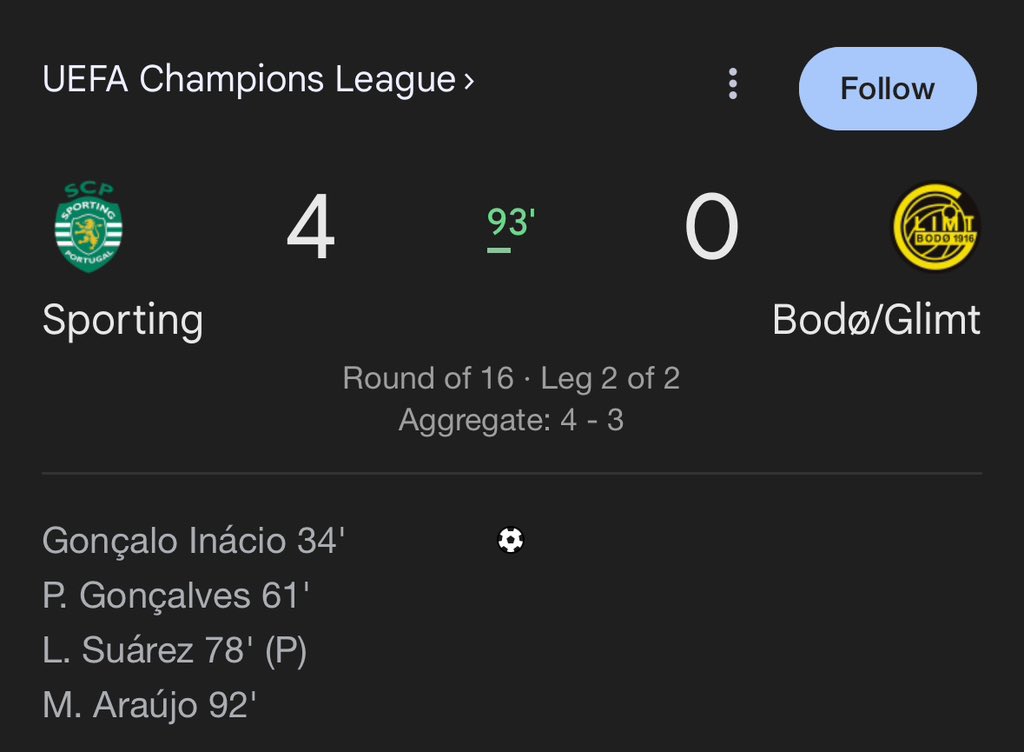Select Gonçalo Inácio 34' goal entry
The height and width of the screenshot is (752, 1024).
point(193,541)
